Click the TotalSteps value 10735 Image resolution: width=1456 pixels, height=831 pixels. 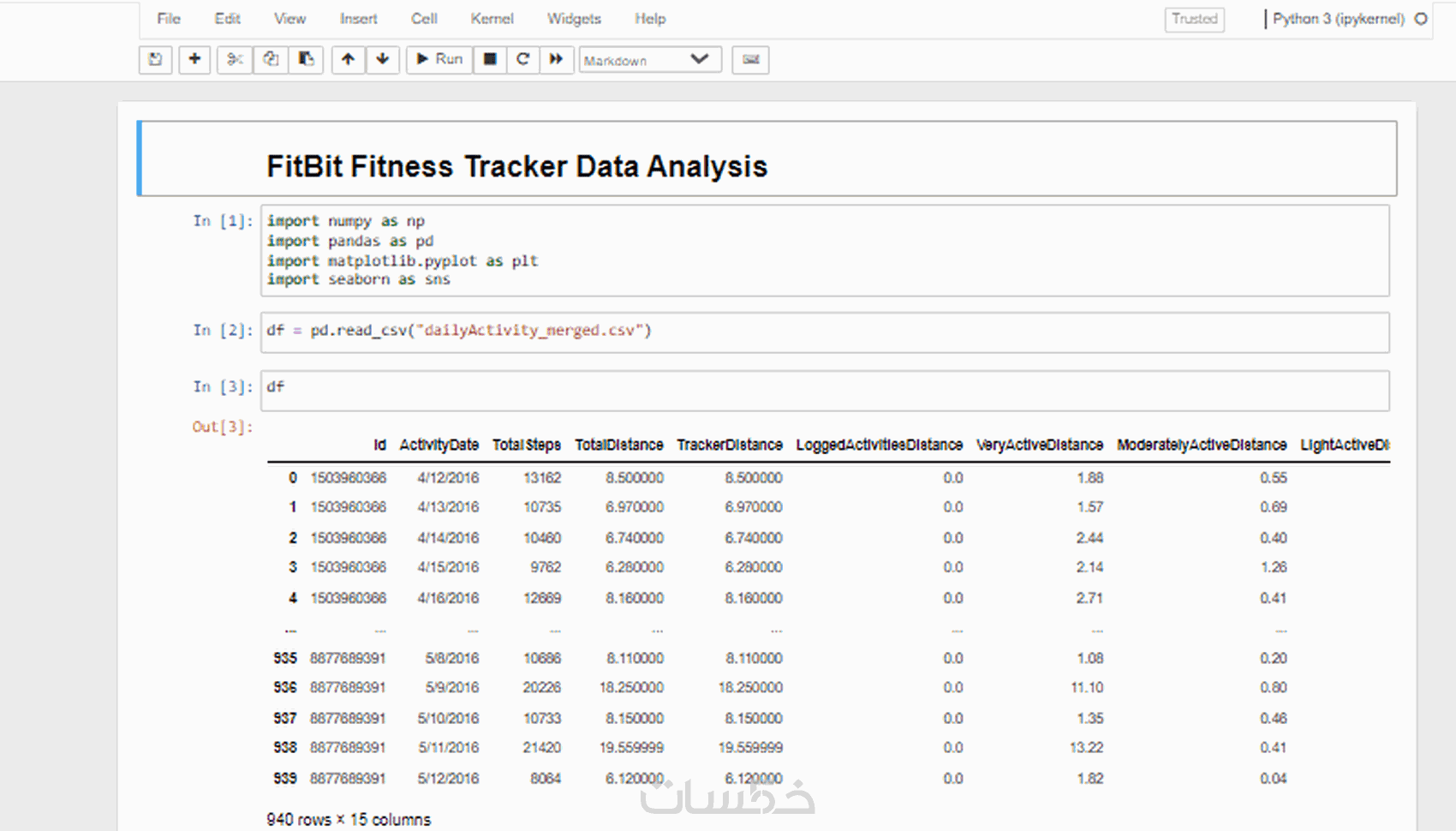542,507
